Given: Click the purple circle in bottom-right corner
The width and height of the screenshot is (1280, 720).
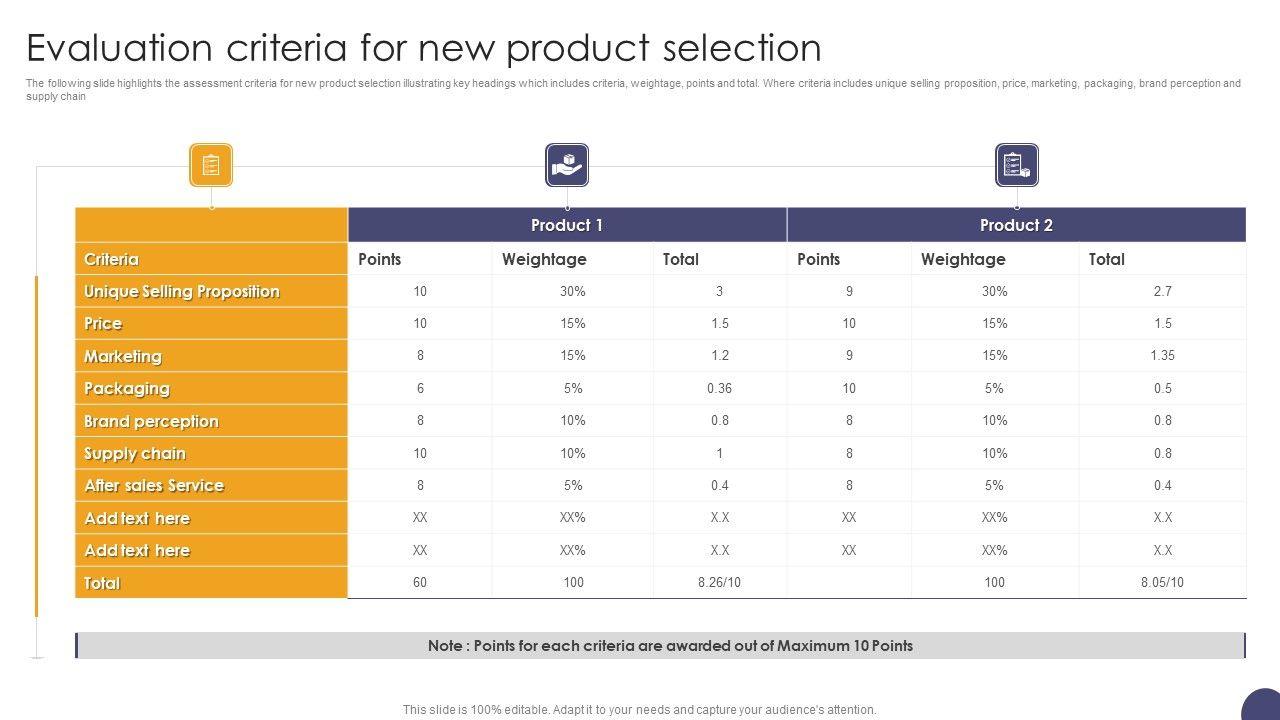Looking at the screenshot, I should pyautogui.click(x=1262, y=706).
